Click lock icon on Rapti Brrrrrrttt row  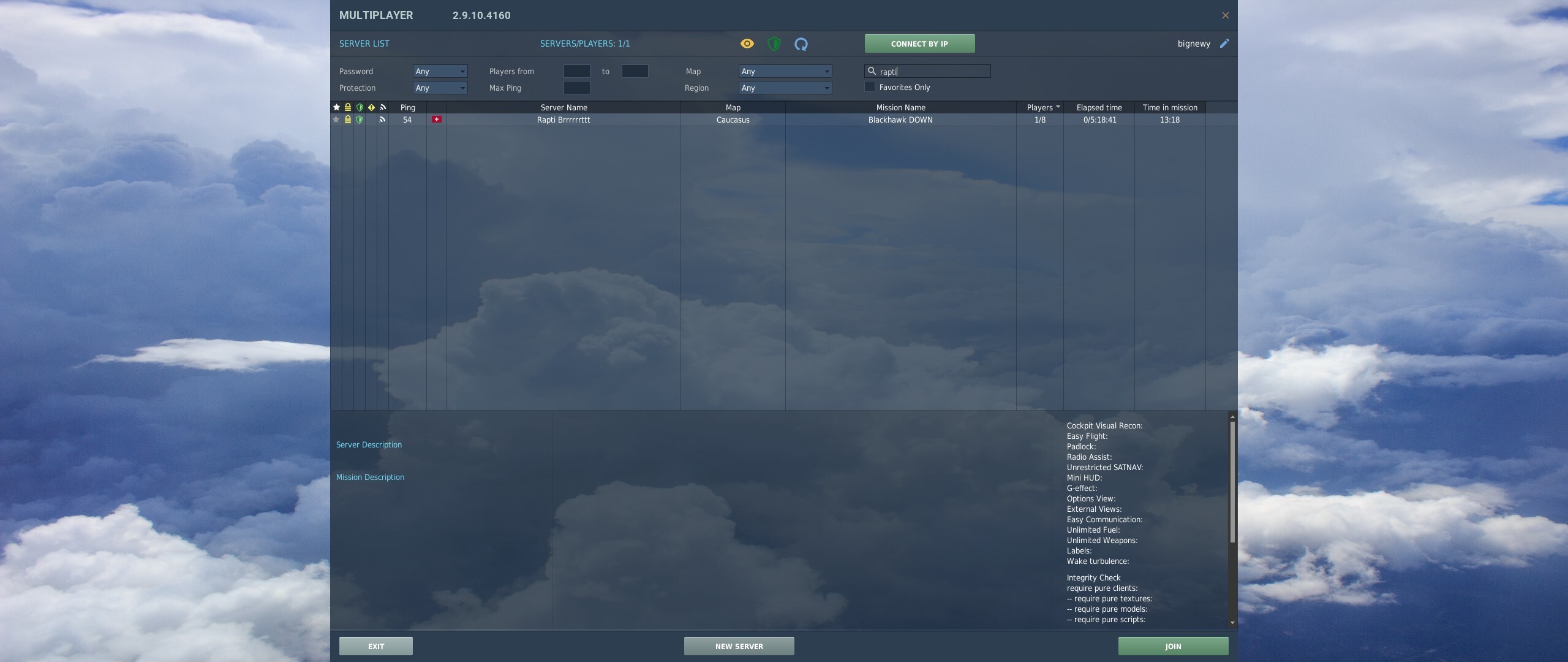pos(348,120)
